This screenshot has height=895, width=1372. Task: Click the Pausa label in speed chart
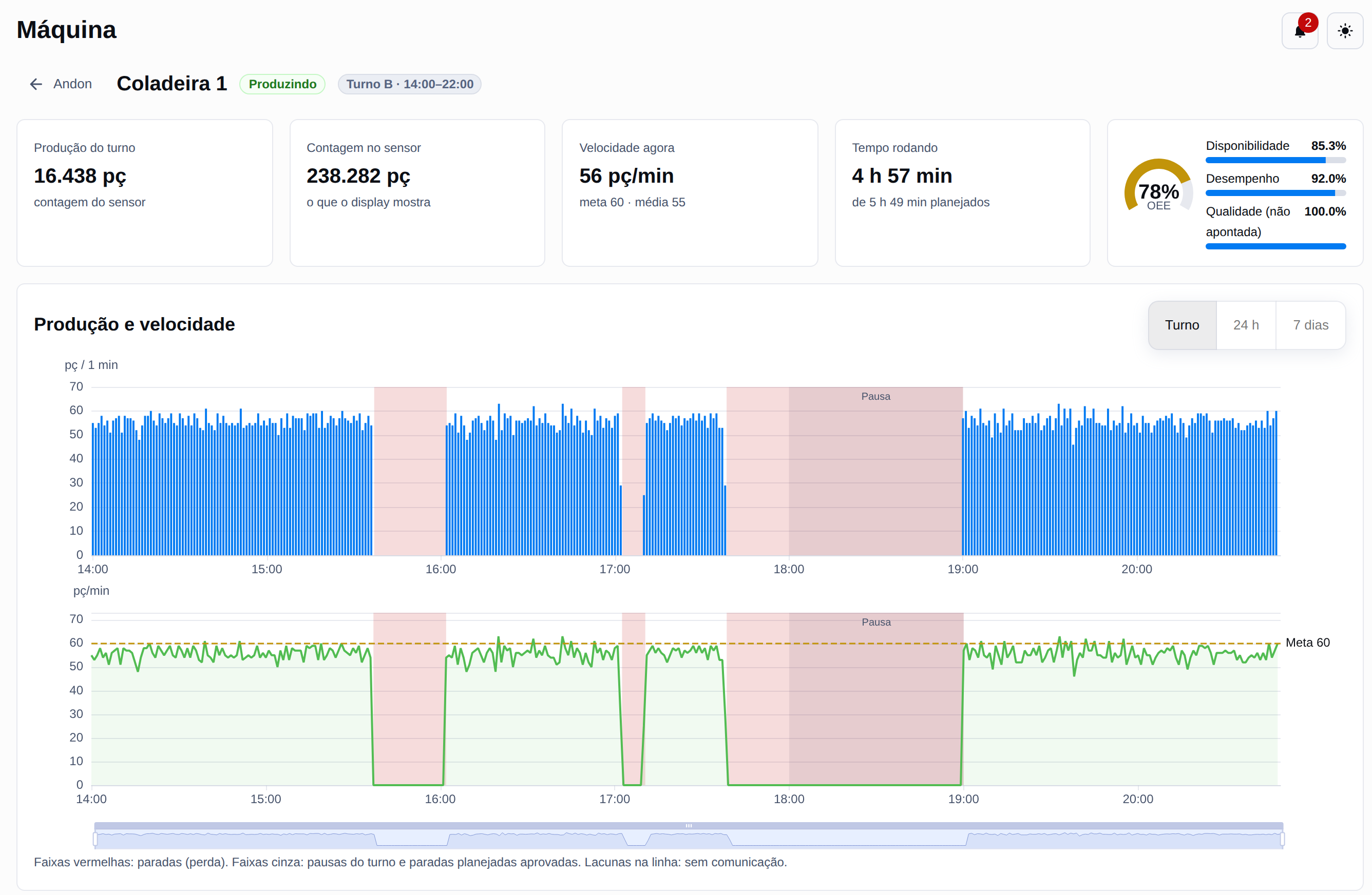pos(875,622)
